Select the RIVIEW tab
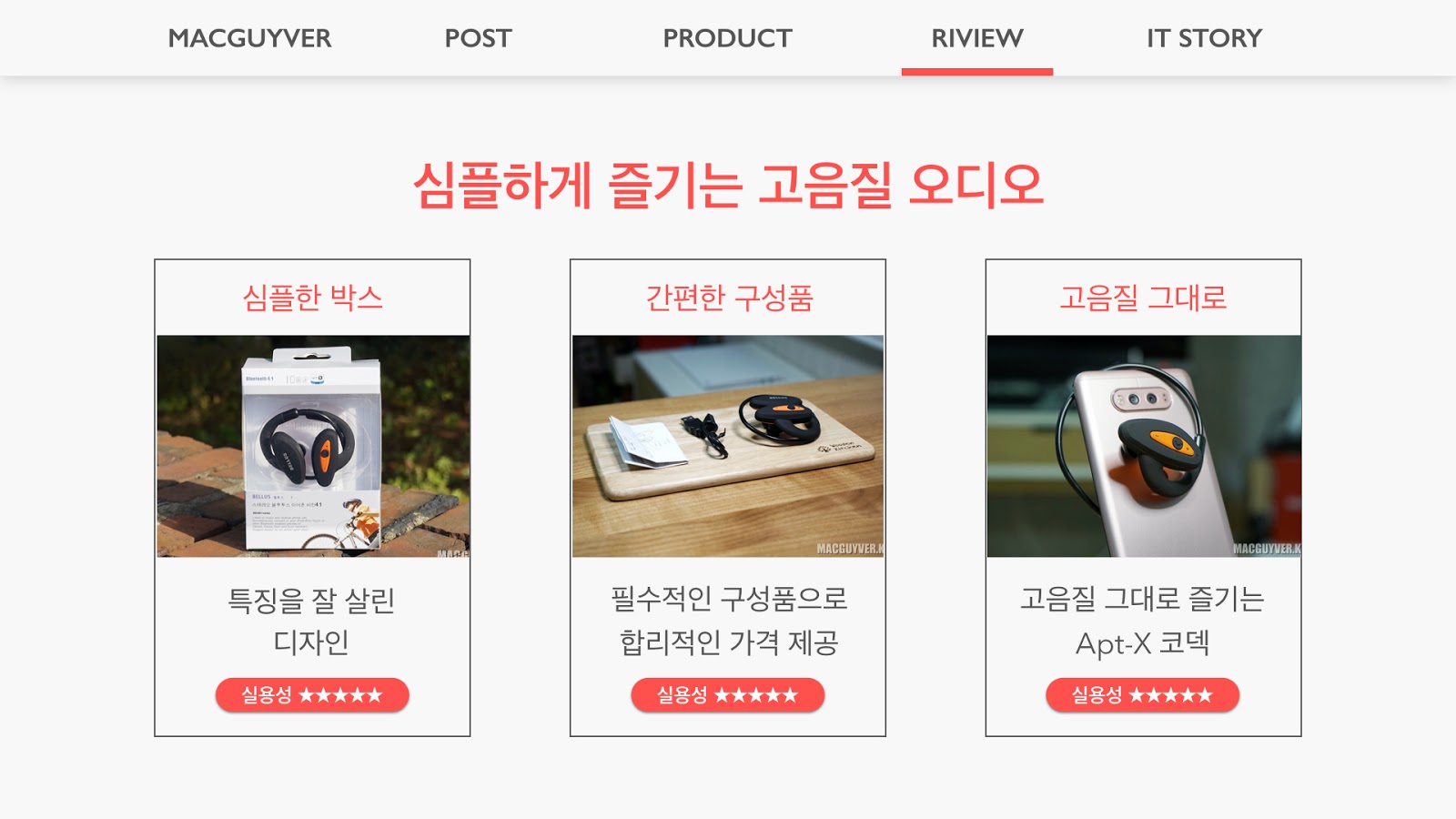The width and height of the screenshot is (1456, 819). pyautogui.click(x=976, y=38)
